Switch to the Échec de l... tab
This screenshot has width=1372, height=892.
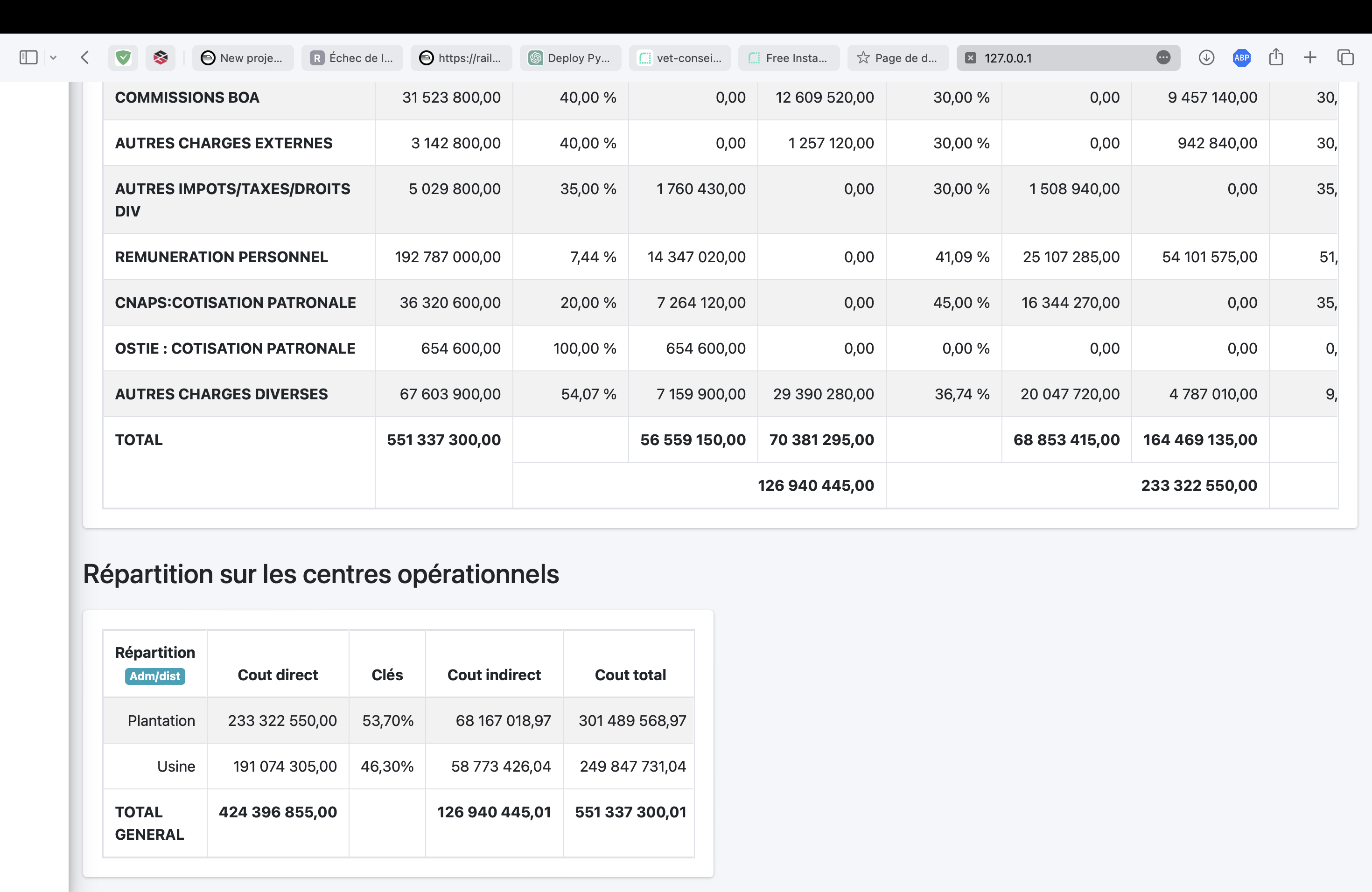[x=352, y=58]
